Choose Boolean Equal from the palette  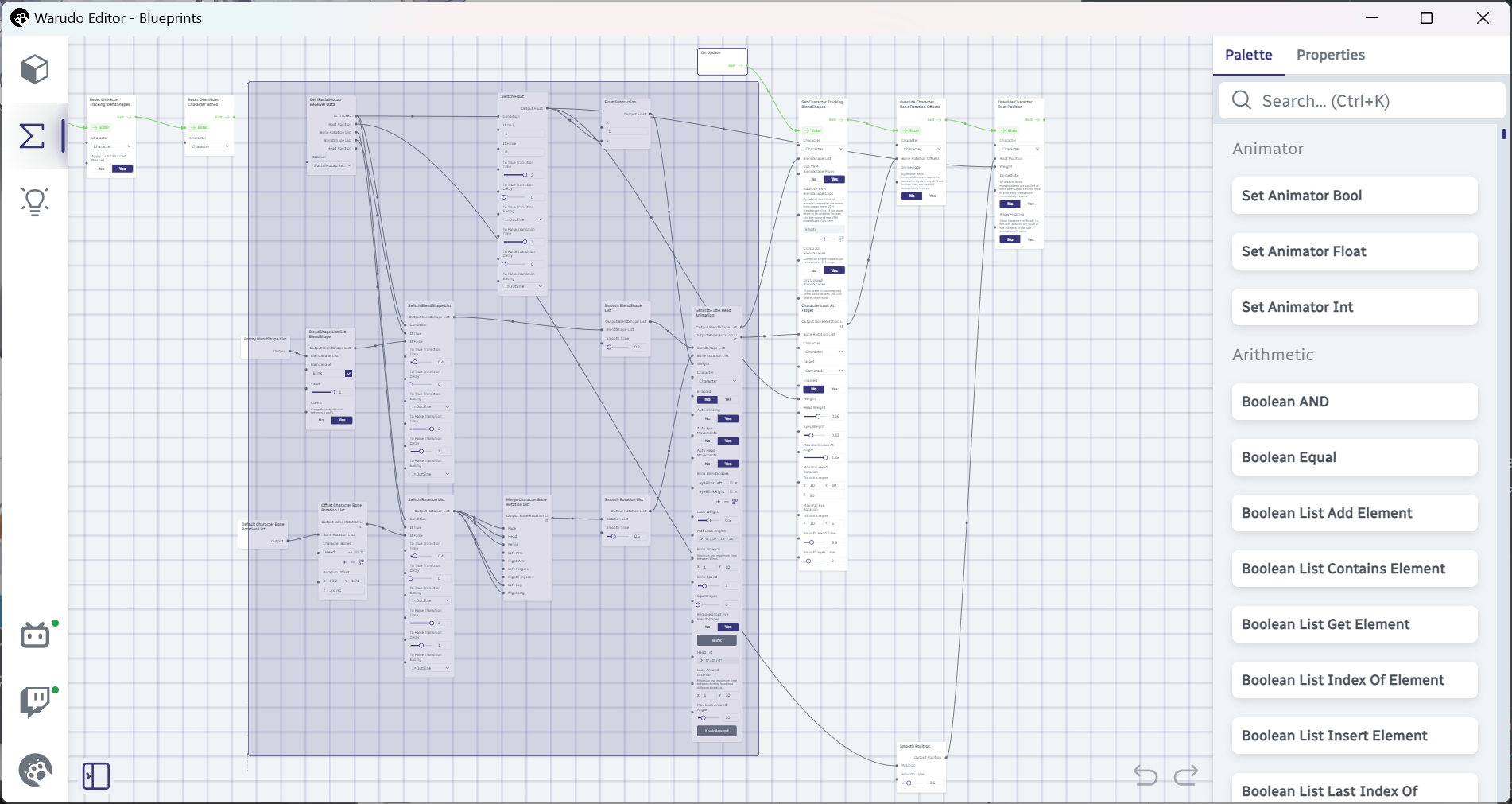pyautogui.click(x=1355, y=457)
